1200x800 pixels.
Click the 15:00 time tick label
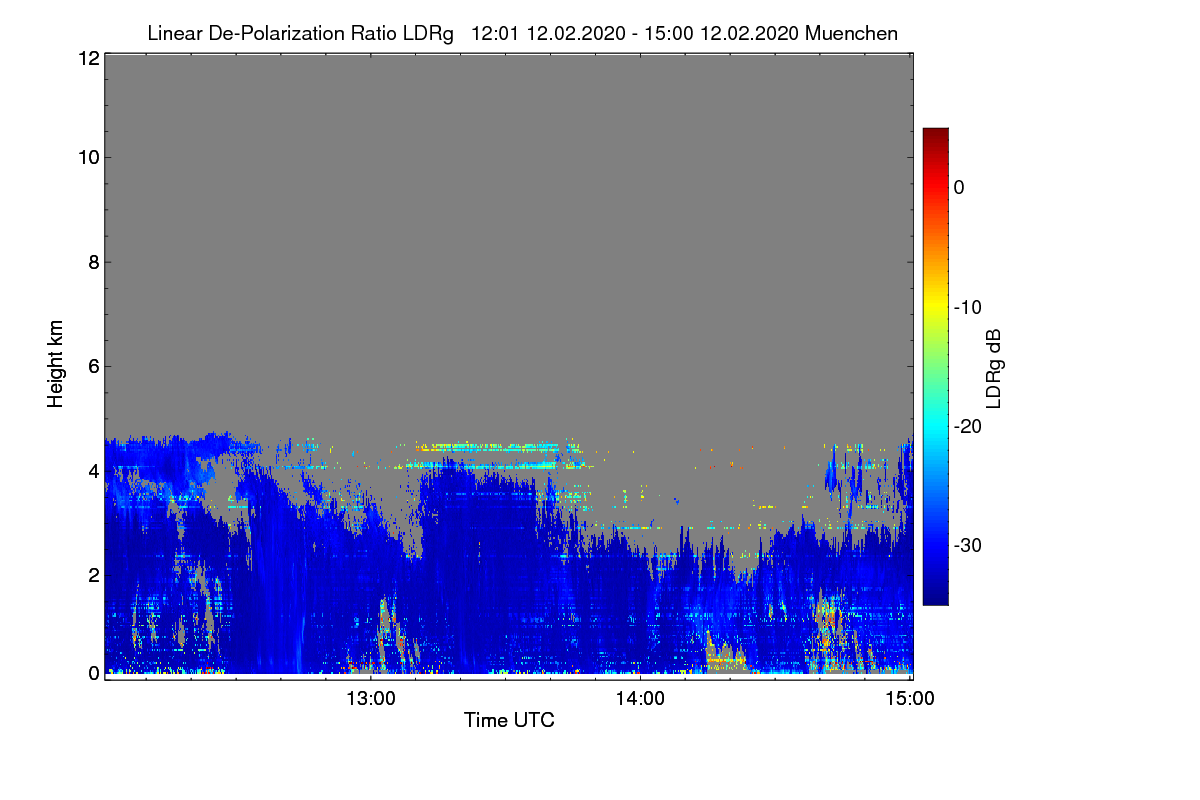click(910, 699)
